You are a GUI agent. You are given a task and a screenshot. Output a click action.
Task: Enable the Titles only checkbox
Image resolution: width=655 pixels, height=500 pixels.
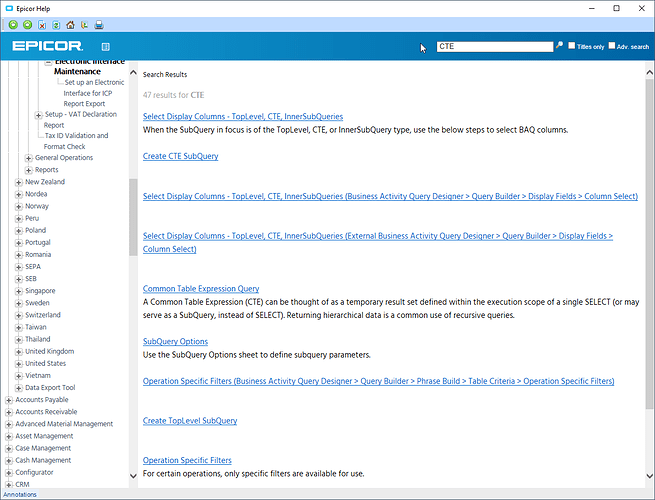571,46
